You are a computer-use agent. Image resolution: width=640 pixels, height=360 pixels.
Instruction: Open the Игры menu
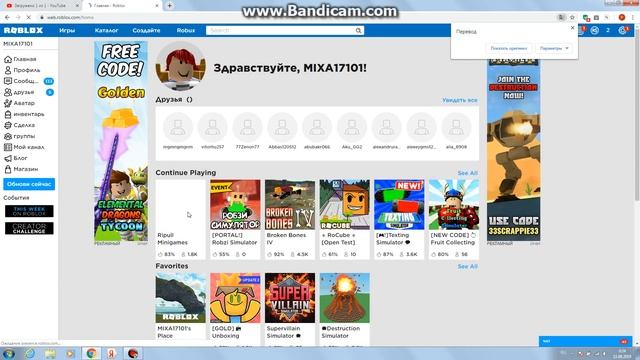[67, 31]
